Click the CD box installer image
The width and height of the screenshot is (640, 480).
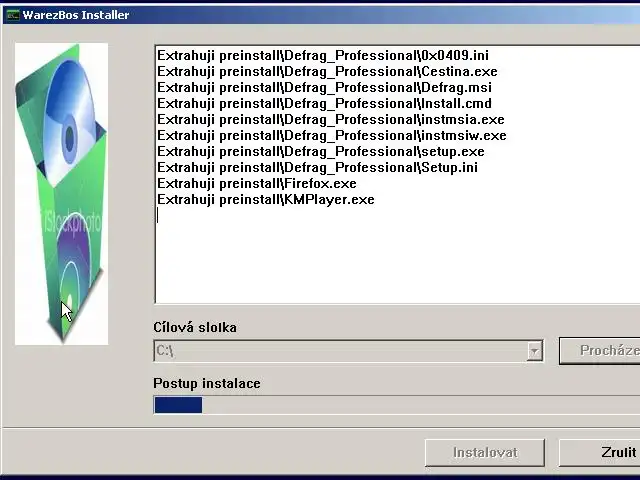[62, 193]
